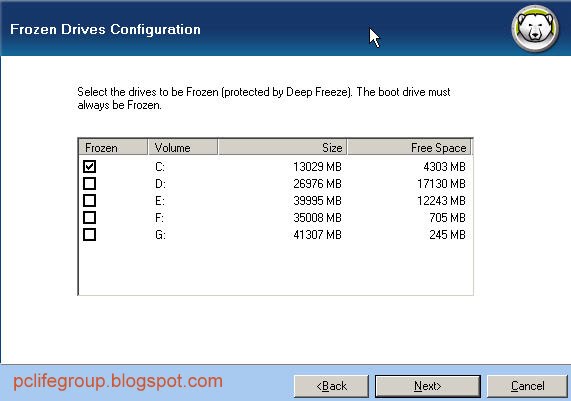Click the 12243 MB free space value
Viewport: 571px width, 401px height.
[441, 201]
